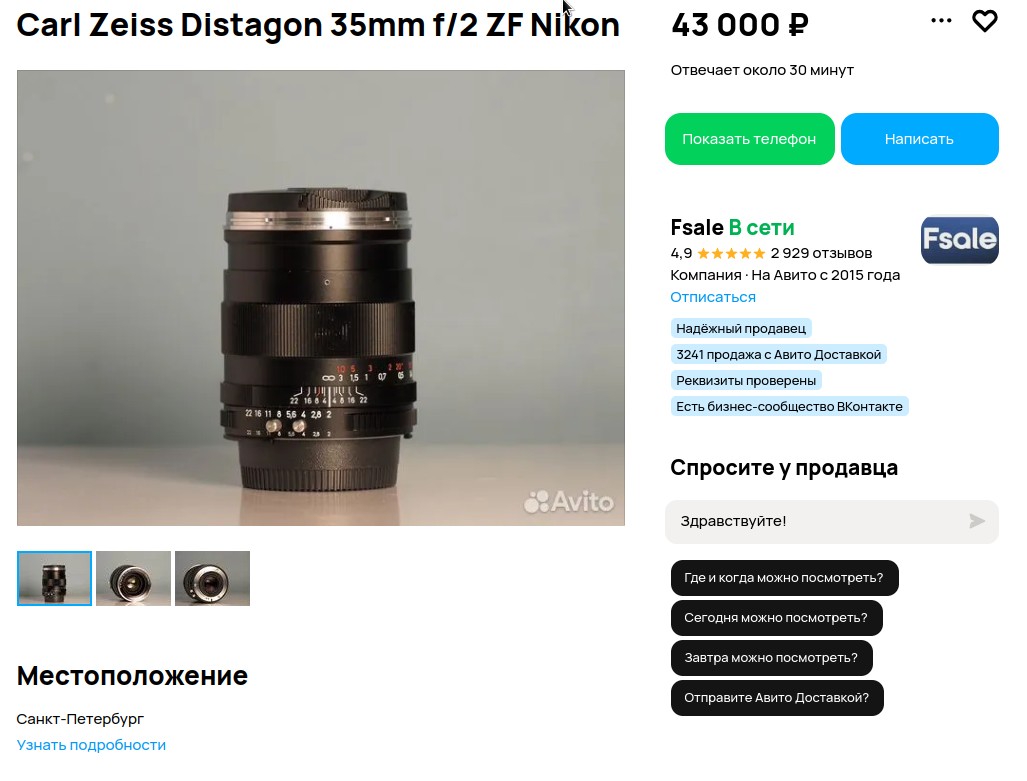This screenshot has height=781, width=1027.
Task: Choose 'Отправите Авито Доставкой?' quick question
Action: [777, 698]
